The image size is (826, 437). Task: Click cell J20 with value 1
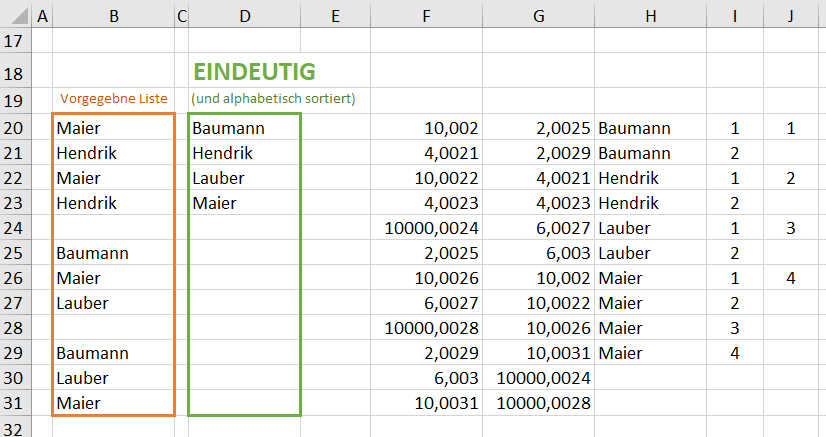791,127
